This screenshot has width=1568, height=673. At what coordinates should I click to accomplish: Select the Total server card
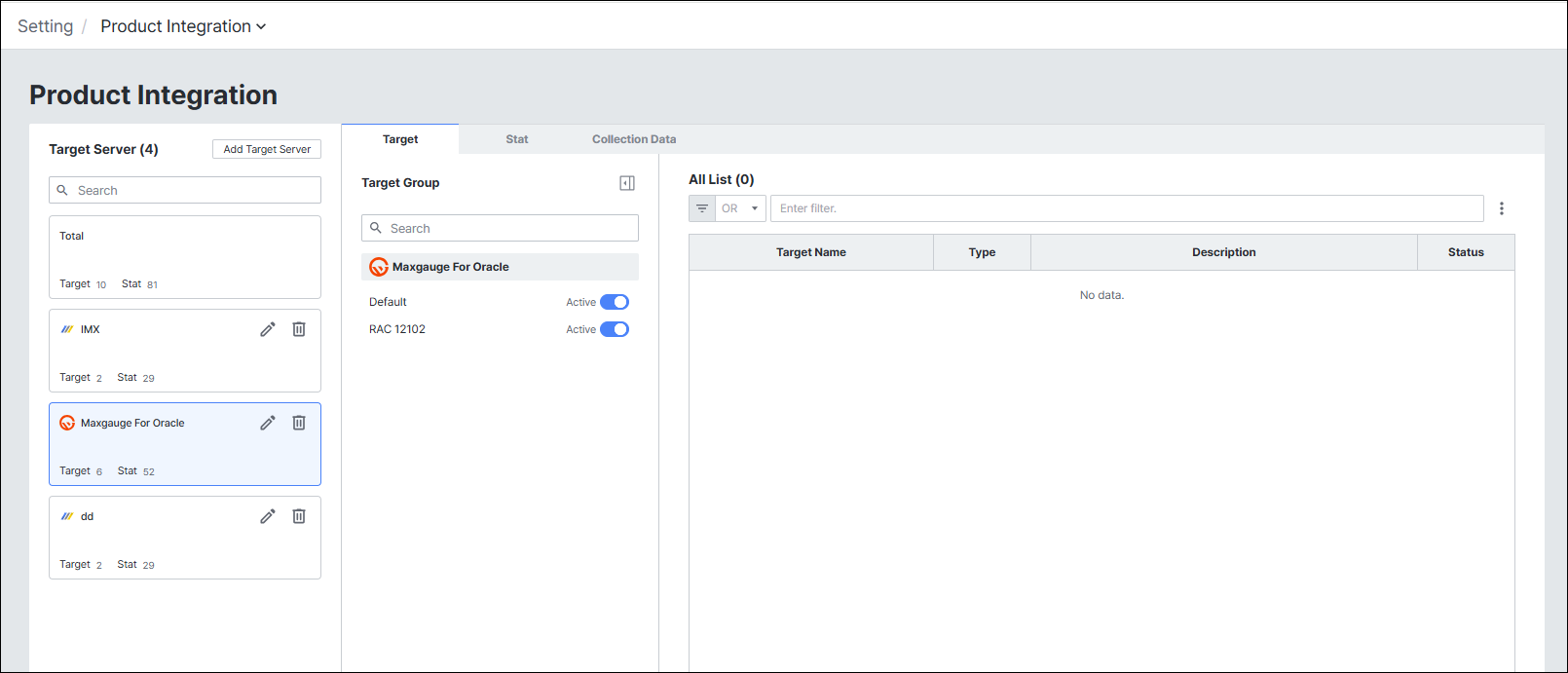click(x=185, y=257)
